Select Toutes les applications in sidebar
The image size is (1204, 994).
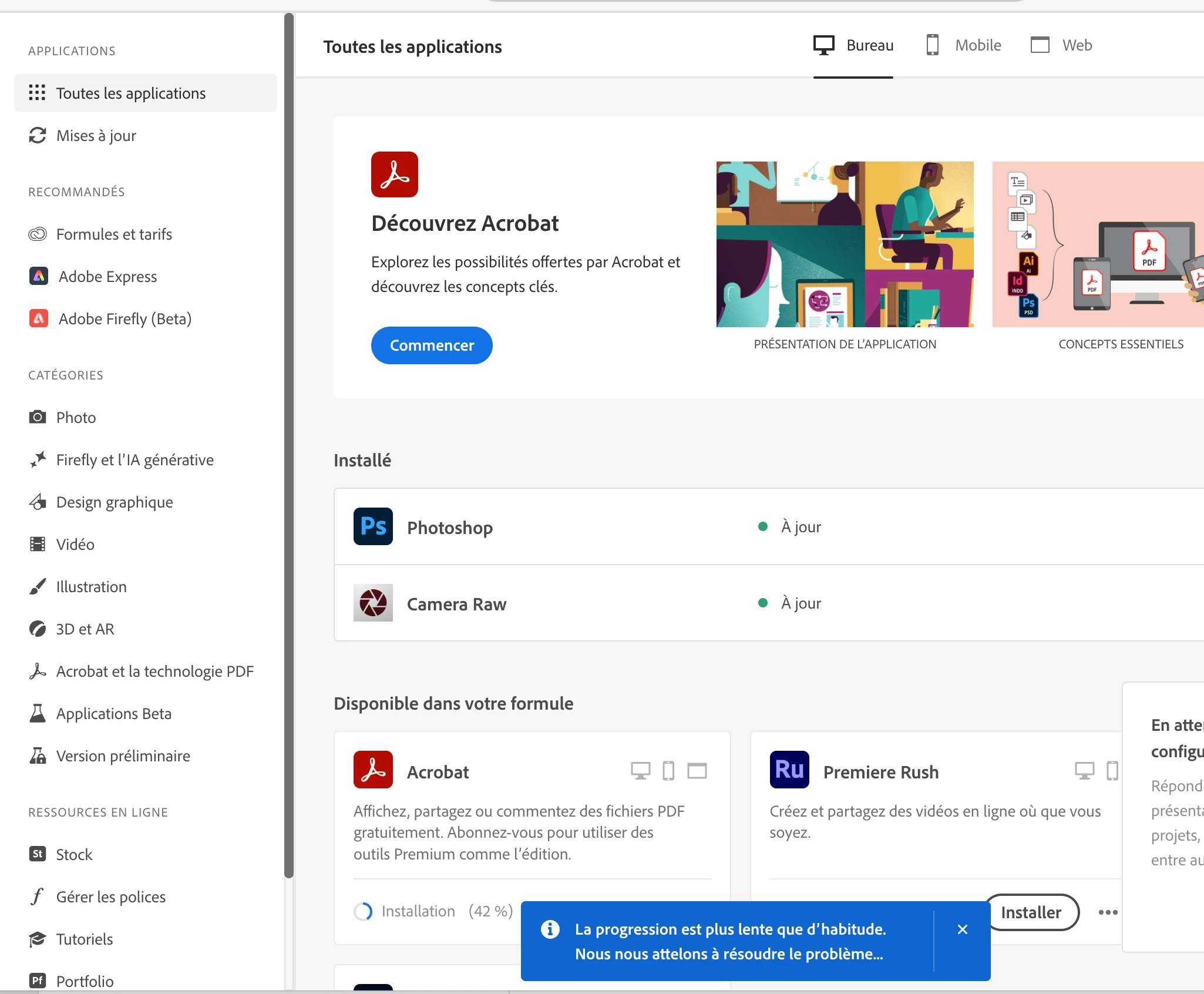130,93
